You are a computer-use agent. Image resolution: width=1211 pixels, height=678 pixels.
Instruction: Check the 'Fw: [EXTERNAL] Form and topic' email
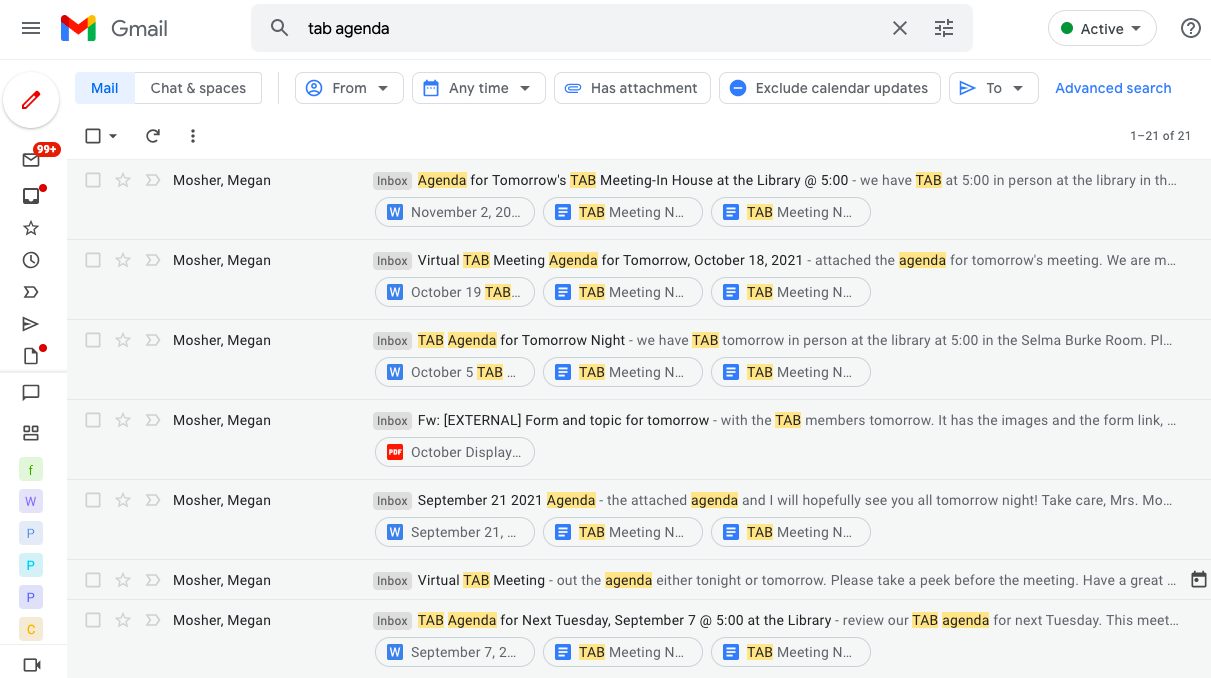pos(93,420)
